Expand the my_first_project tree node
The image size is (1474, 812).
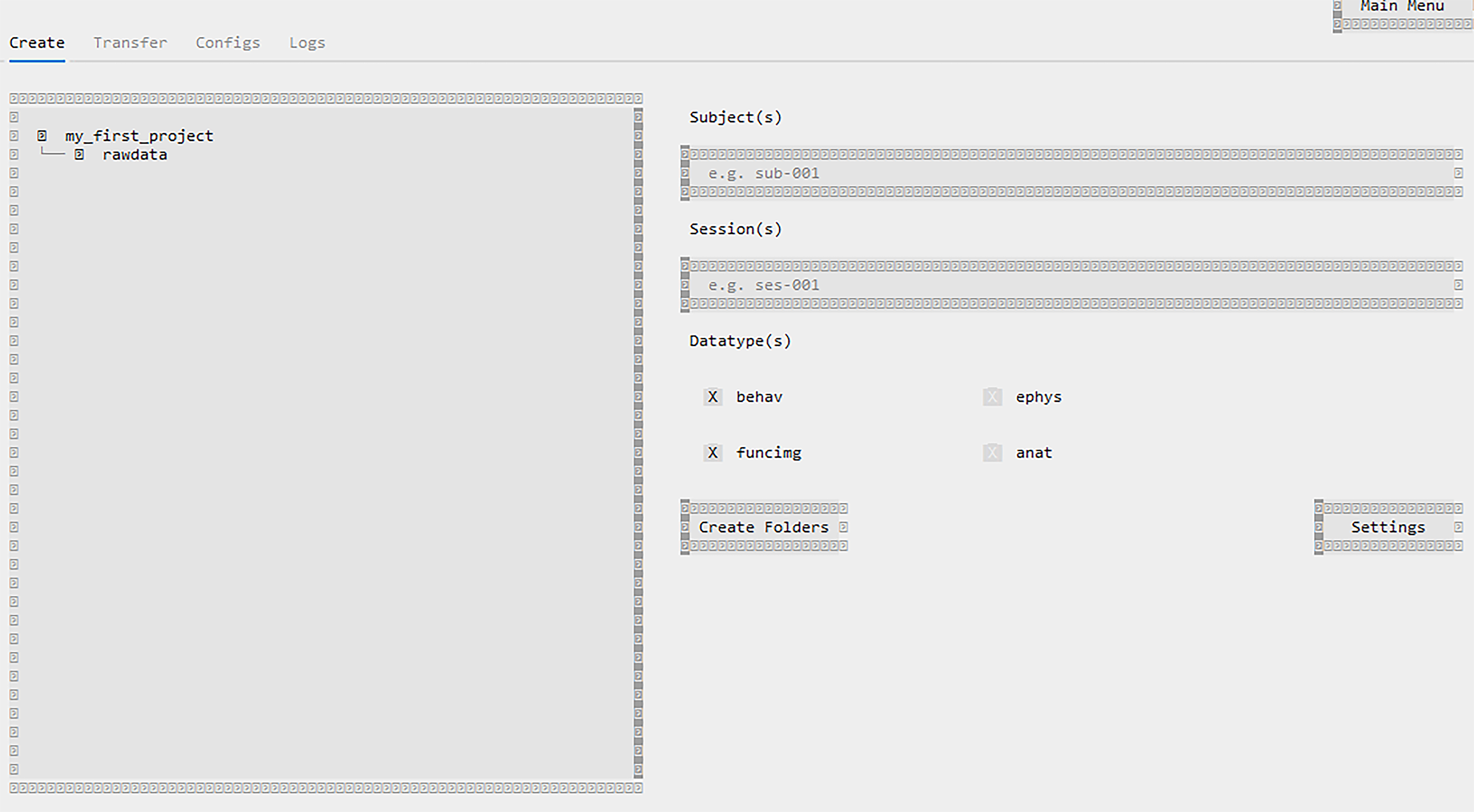pos(138,136)
